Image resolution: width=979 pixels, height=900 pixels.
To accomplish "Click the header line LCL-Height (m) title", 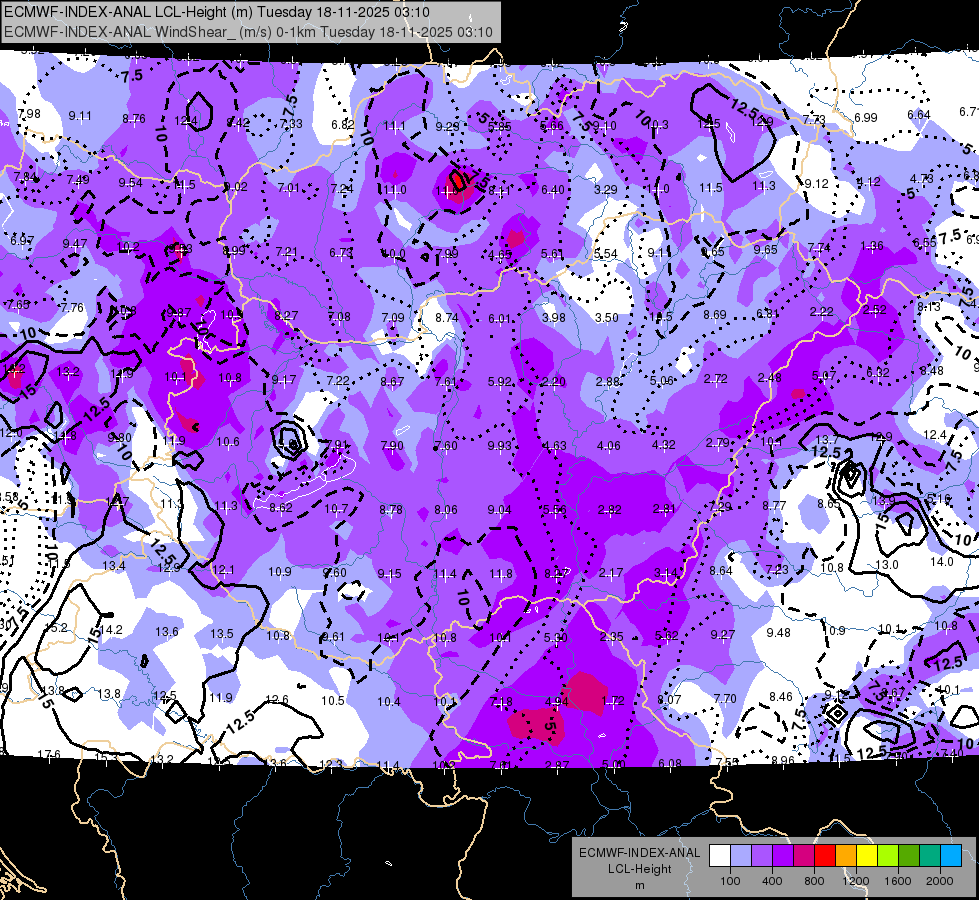I will [217, 11].
